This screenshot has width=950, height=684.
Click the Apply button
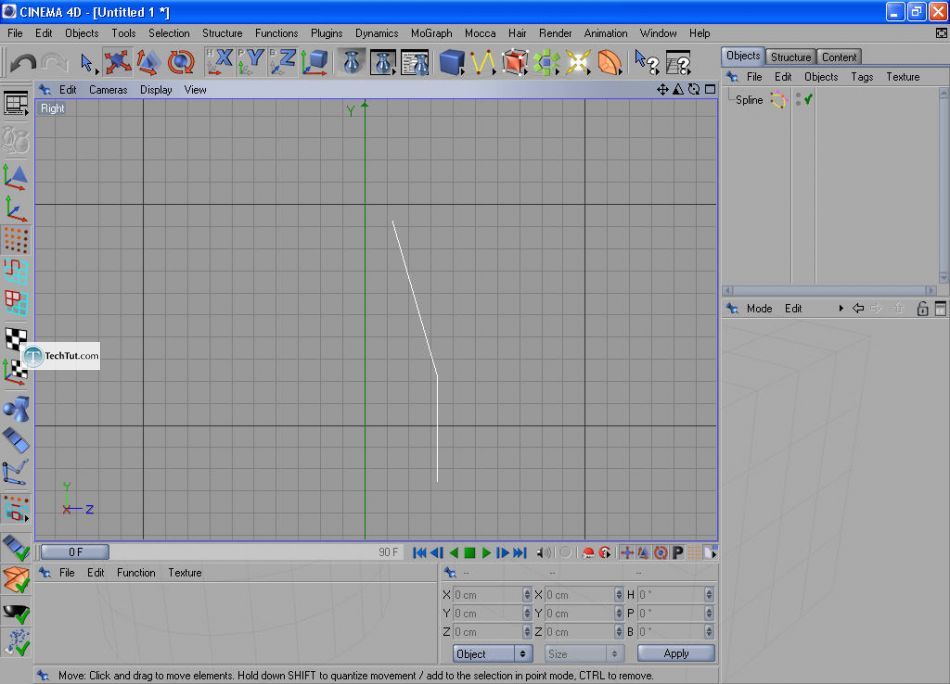[676, 653]
